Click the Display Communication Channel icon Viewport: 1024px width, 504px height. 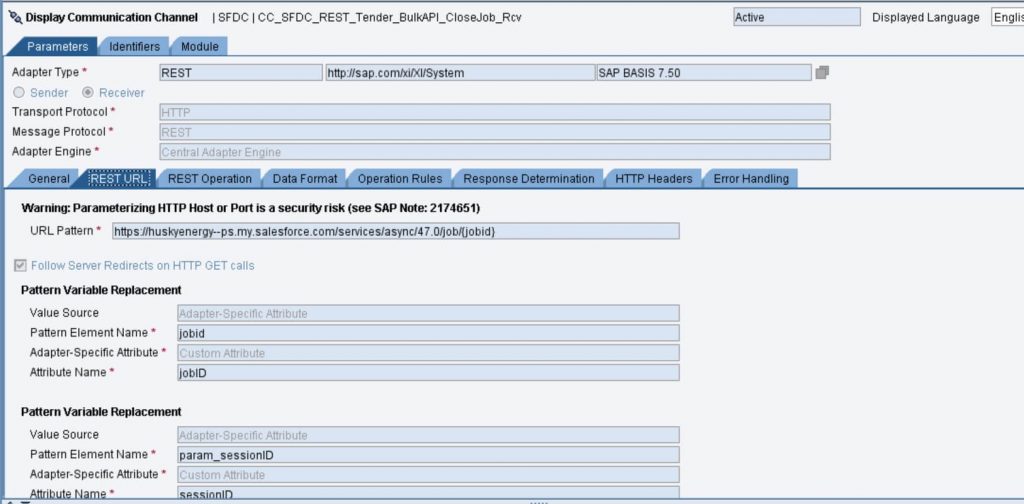[x=15, y=18]
